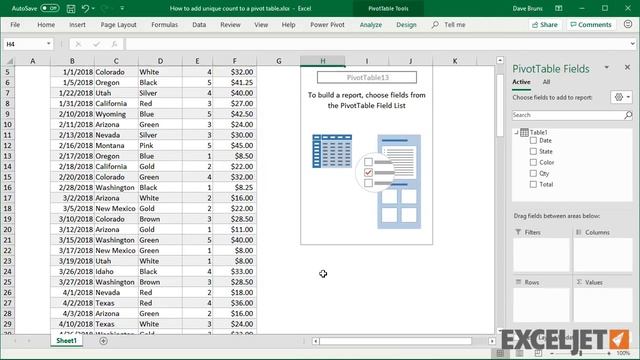
Task: Select column F header
Action: tap(234, 61)
